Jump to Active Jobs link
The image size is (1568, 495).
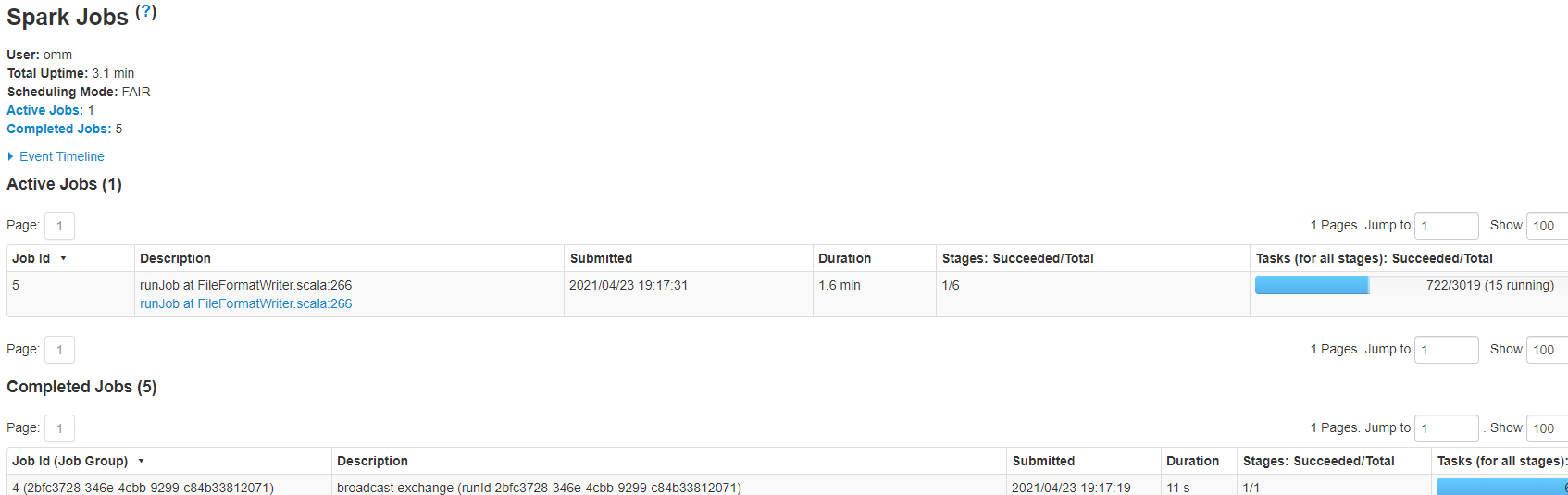click(44, 110)
